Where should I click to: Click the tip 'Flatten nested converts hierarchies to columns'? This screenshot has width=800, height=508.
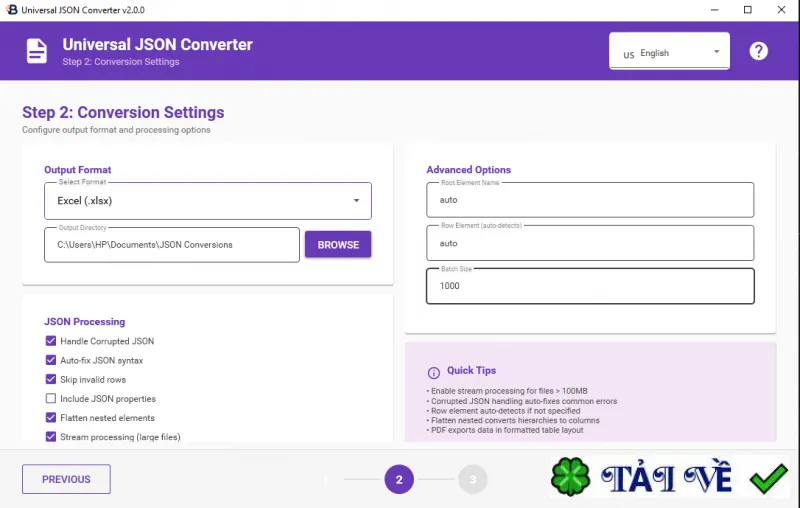coord(515,420)
